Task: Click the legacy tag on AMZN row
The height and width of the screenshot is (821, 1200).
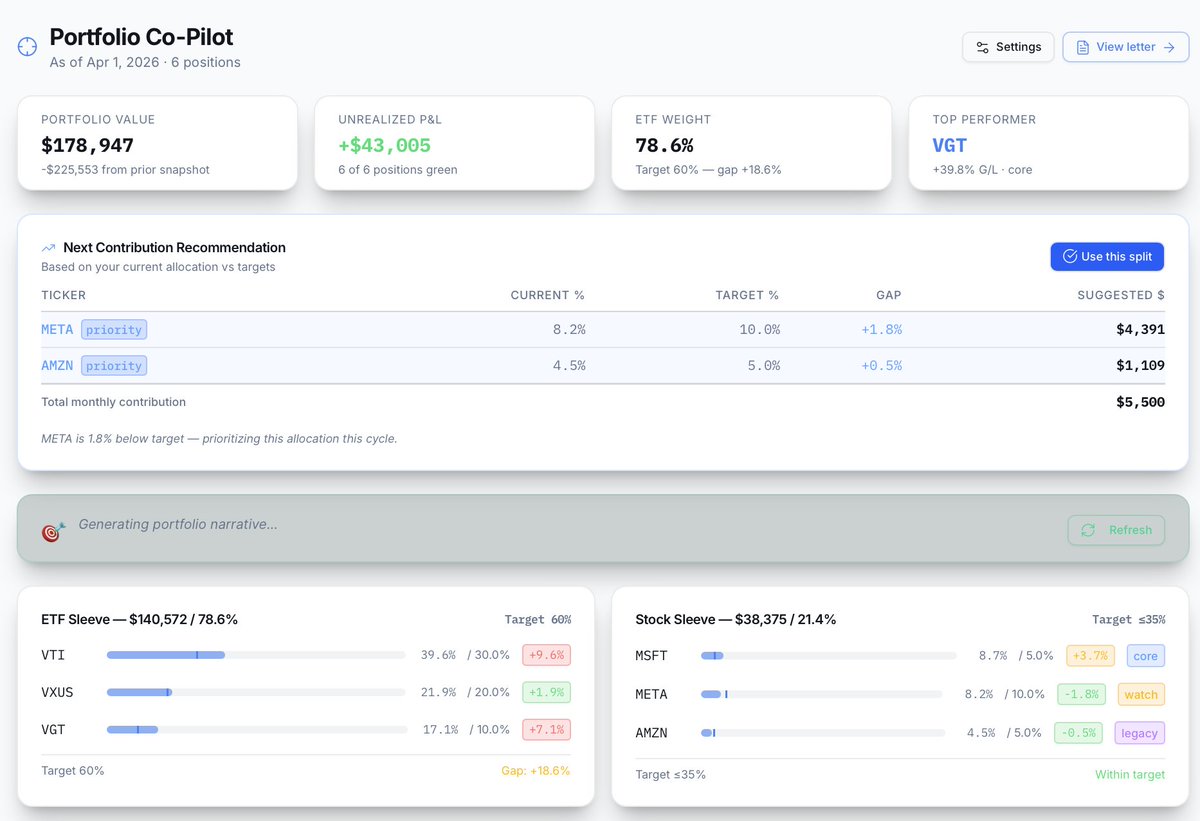Action: [1139, 733]
